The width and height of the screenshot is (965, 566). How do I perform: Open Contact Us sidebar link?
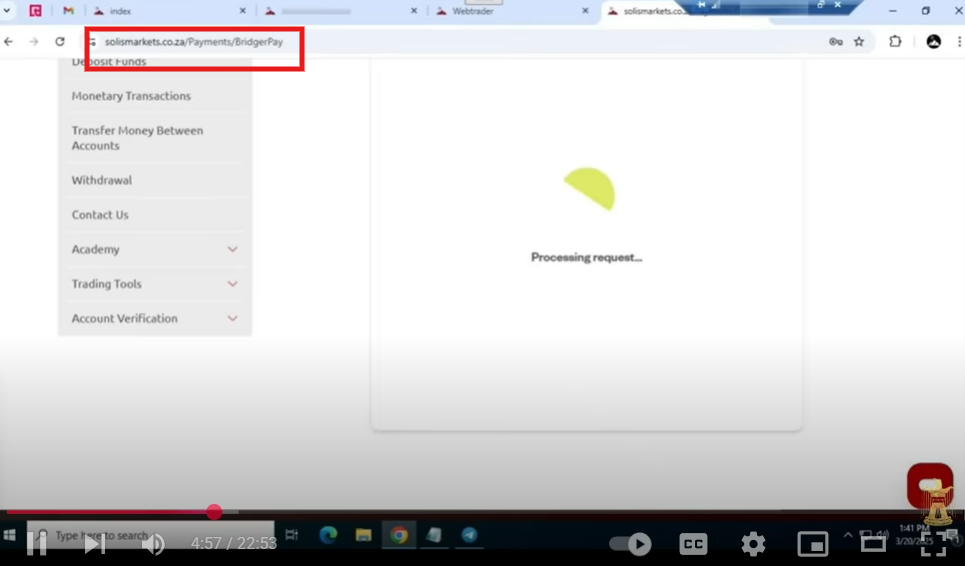tap(100, 215)
